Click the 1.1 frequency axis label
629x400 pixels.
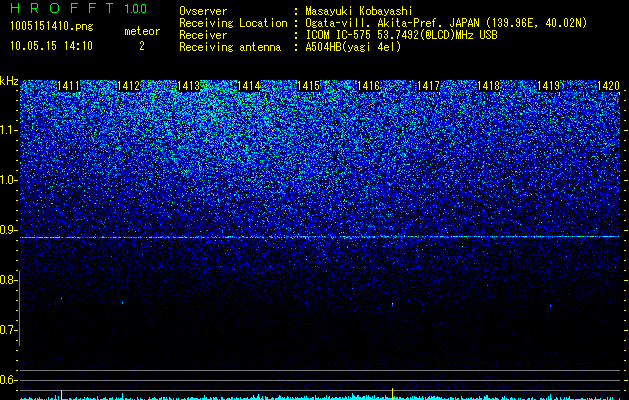pyautogui.click(x=8, y=130)
